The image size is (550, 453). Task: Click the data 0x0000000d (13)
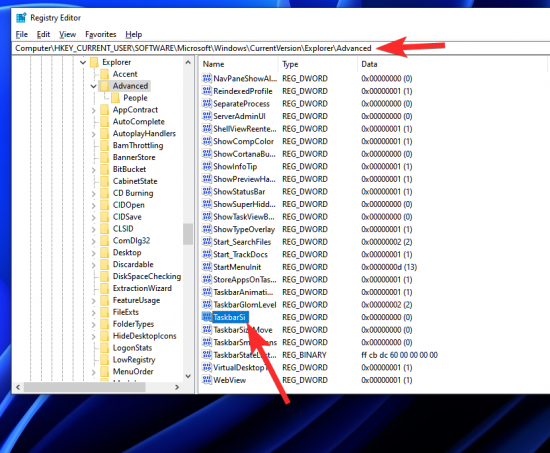(389, 267)
